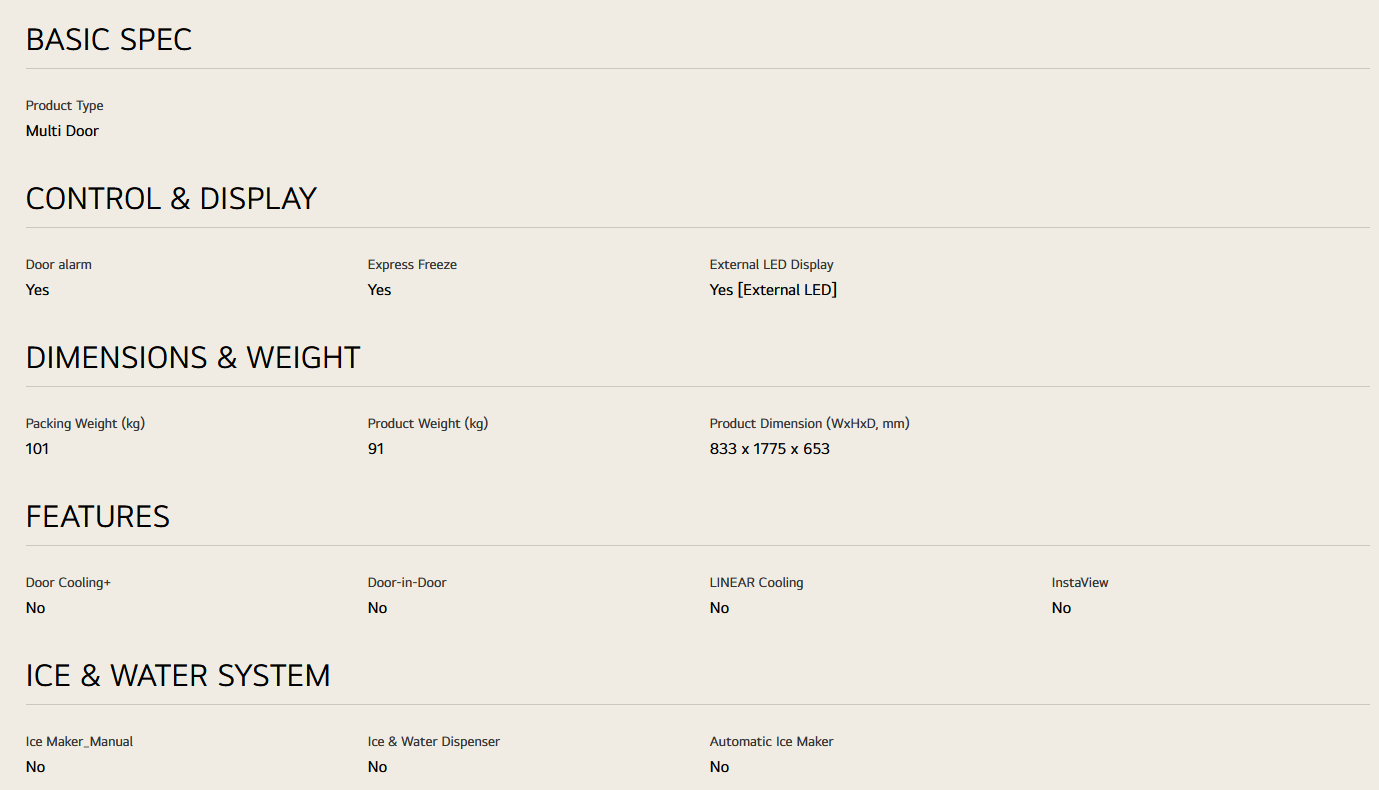Select the Yes [External LED] value

pos(773,290)
